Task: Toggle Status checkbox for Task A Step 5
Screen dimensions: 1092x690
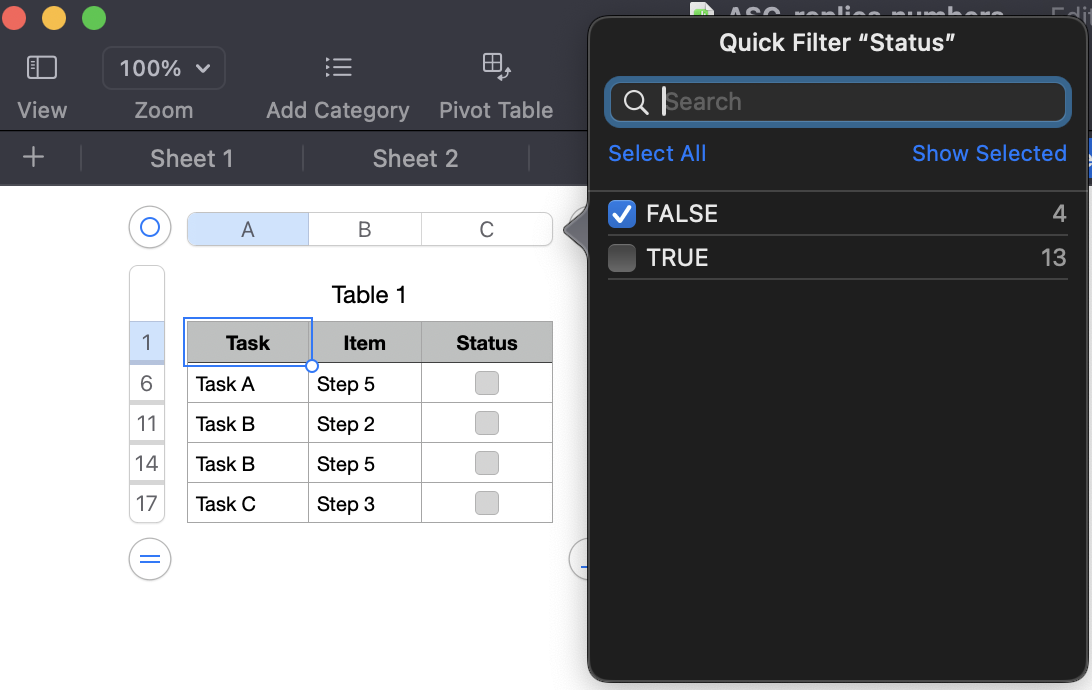Action: click(x=486, y=383)
